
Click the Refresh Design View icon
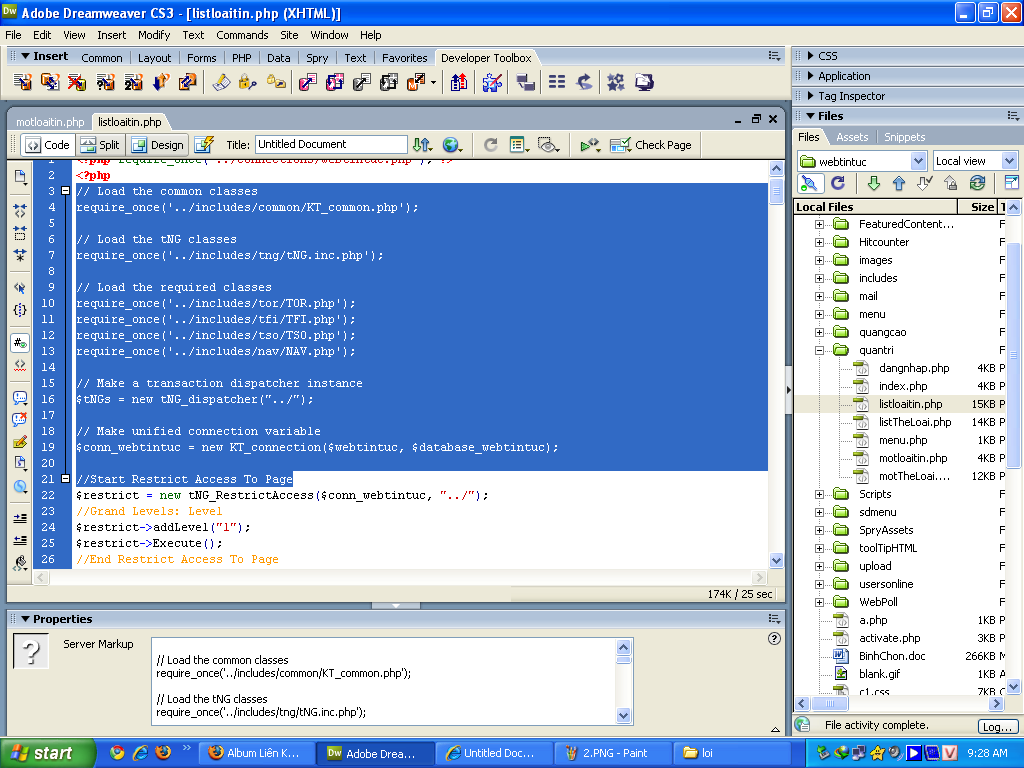(x=490, y=145)
